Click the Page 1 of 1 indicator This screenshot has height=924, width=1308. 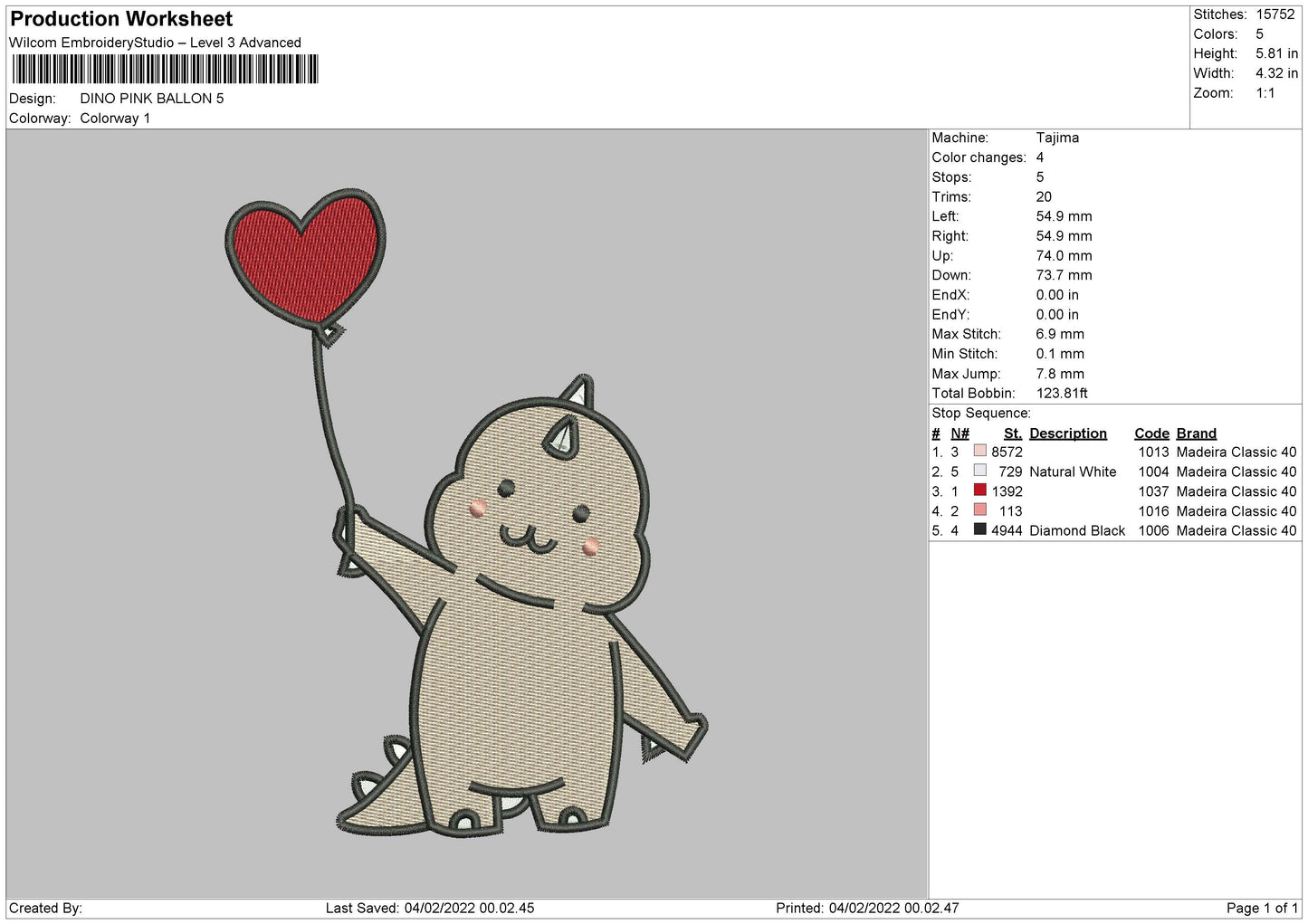1262,908
